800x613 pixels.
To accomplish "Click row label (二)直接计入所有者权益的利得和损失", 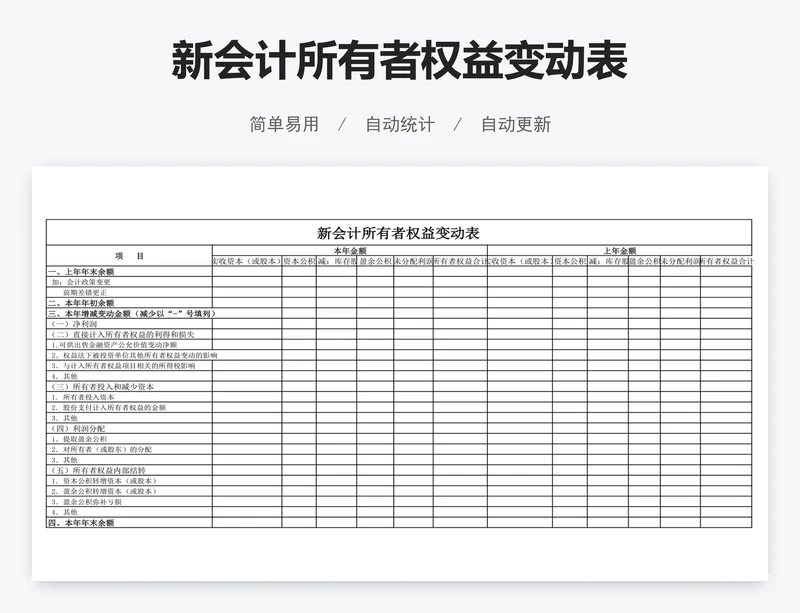I will pyautogui.click(x=122, y=334).
